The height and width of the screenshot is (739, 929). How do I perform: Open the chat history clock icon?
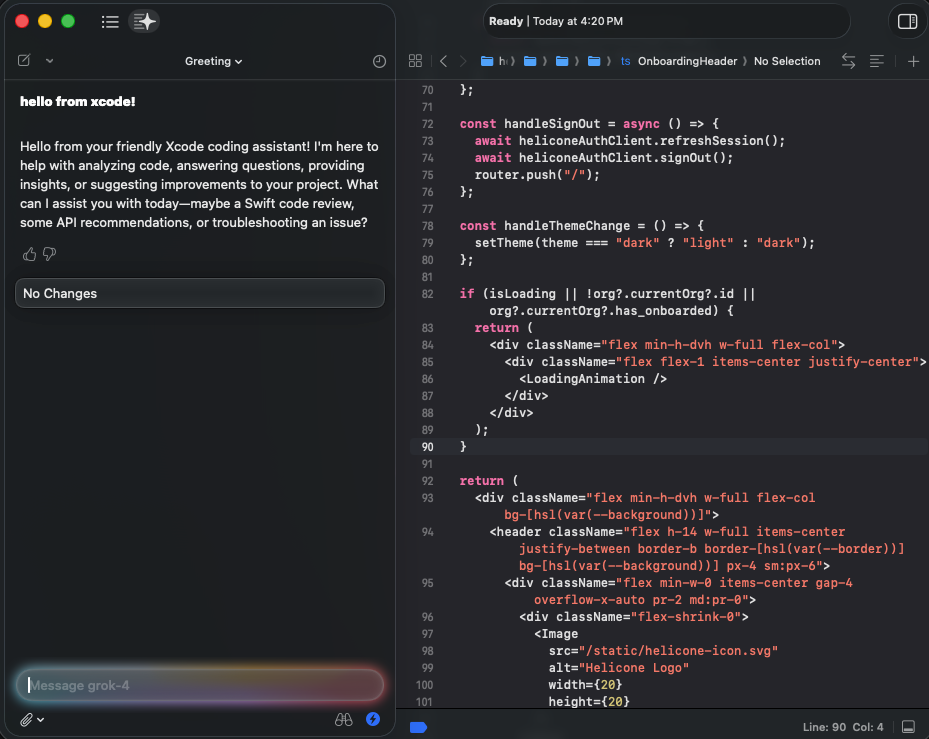[x=378, y=61]
